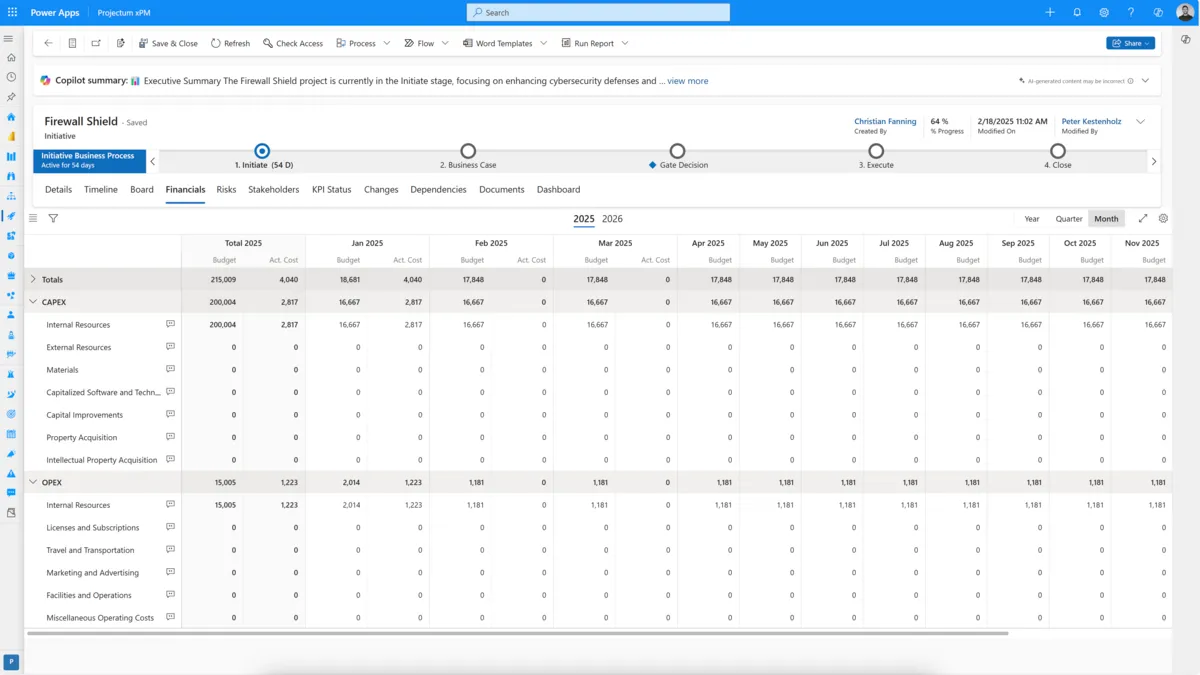This screenshot has height=675, width=1200.
Task: Open the Home icon in left sidebar
Action: pos(11,57)
